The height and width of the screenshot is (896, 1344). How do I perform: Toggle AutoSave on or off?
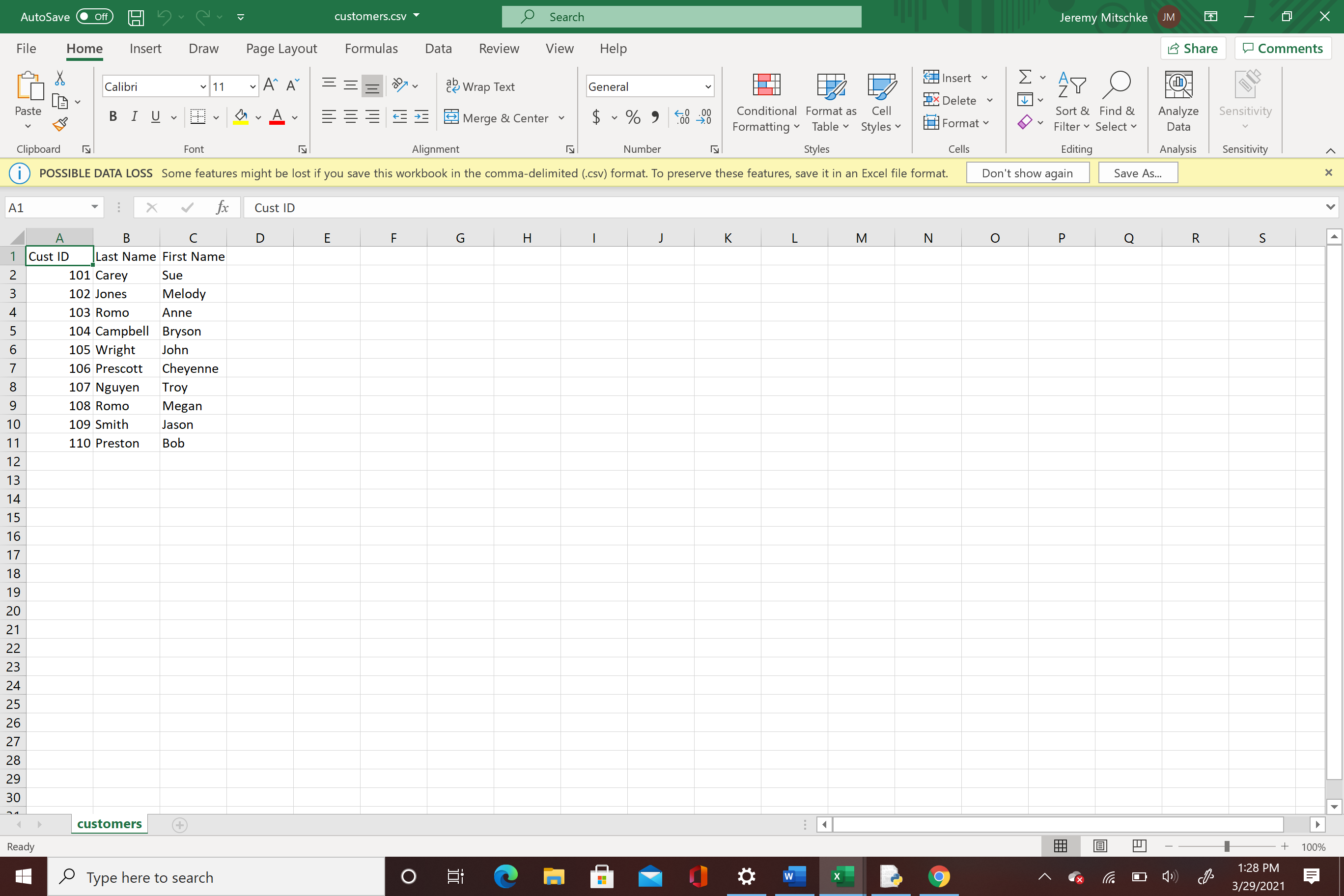coord(93,17)
